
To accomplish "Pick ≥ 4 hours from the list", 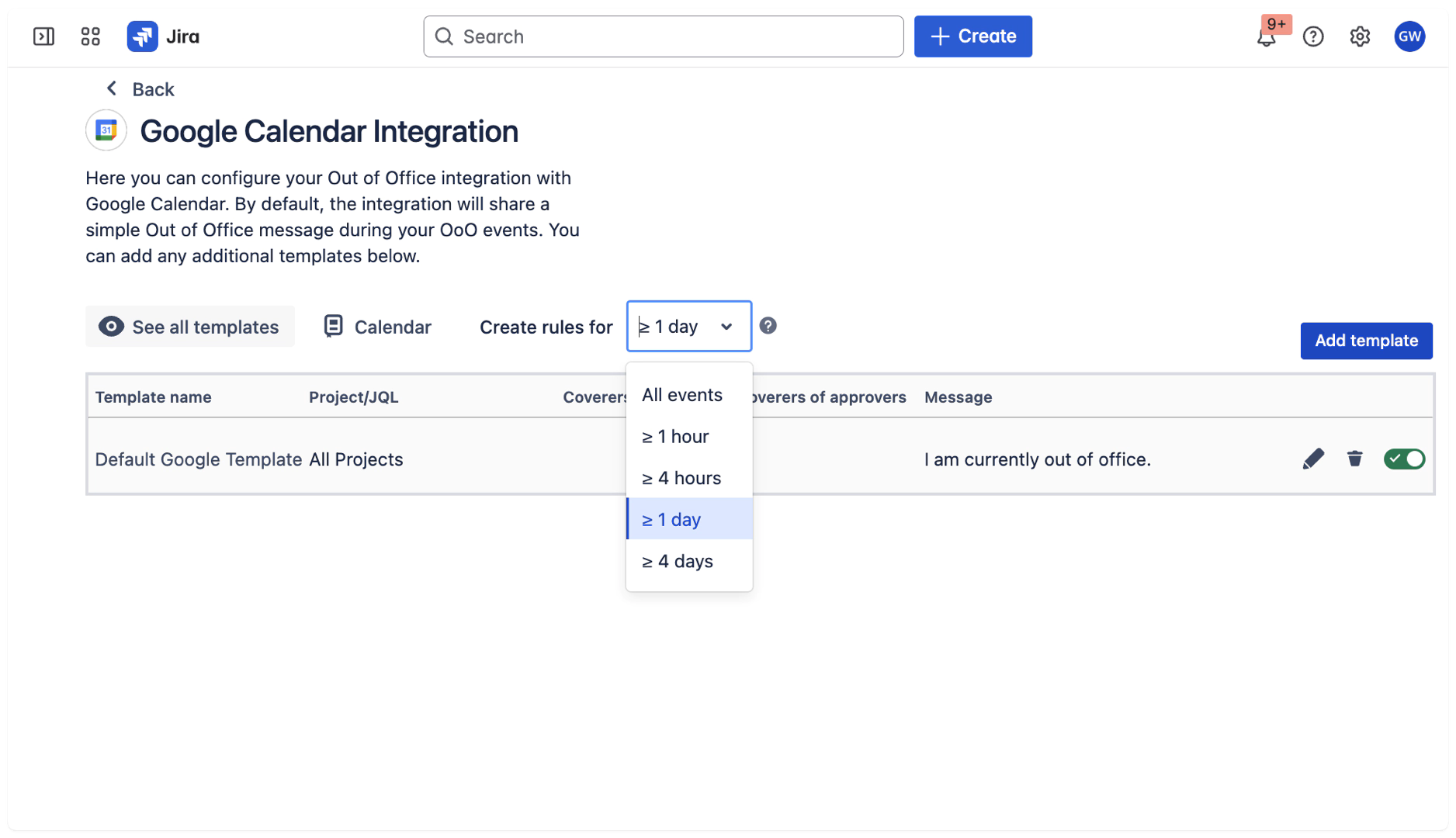I will (x=681, y=478).
